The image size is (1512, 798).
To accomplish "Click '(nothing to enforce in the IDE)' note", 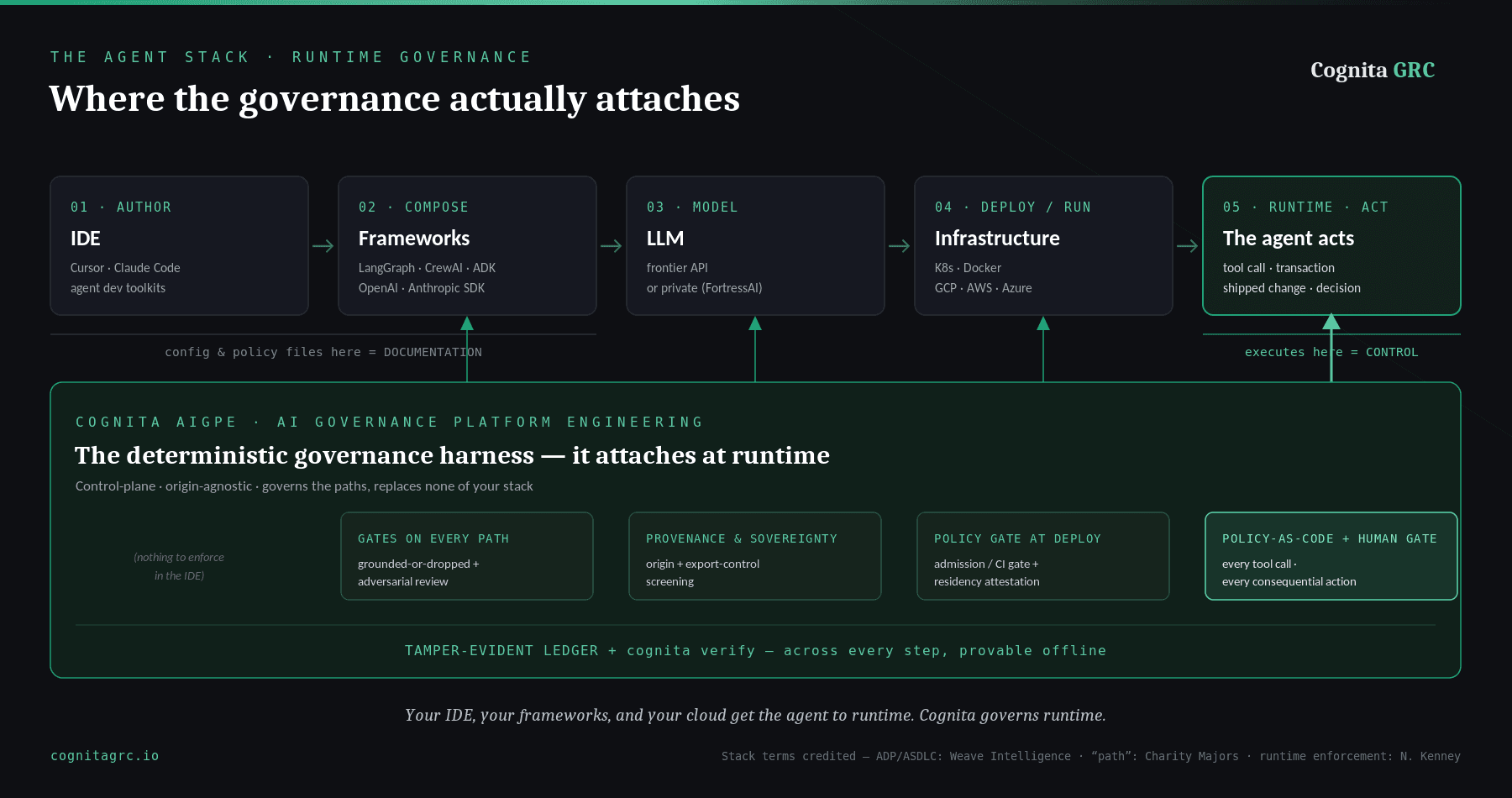I will point(179,566).
